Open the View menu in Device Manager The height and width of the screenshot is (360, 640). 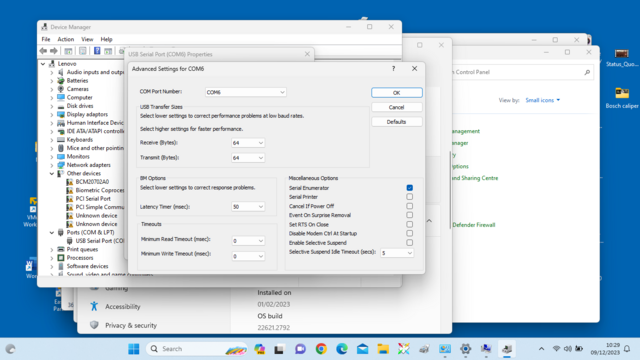[87, 39]
